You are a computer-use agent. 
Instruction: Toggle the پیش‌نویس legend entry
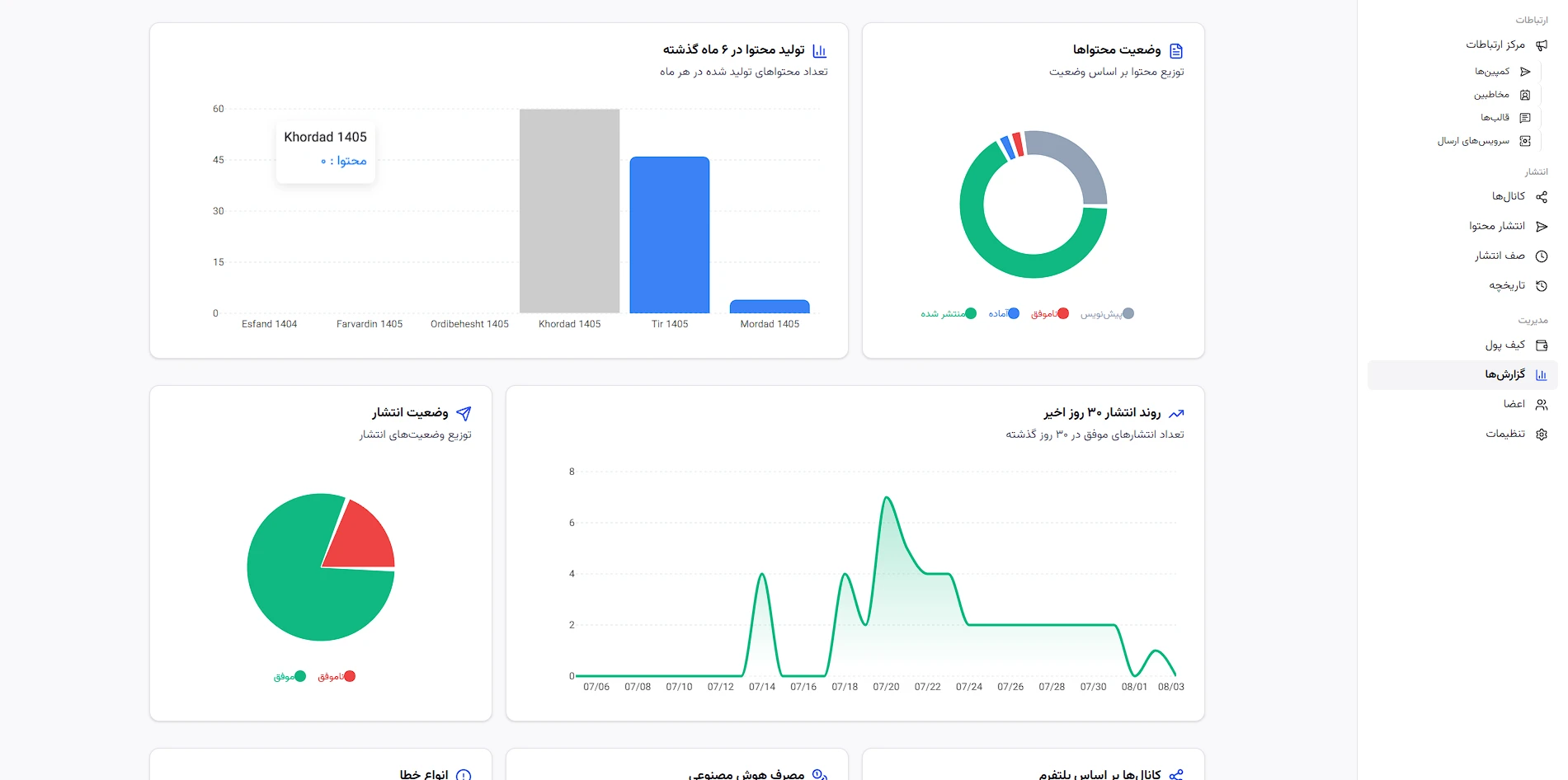coord(1107,313)
